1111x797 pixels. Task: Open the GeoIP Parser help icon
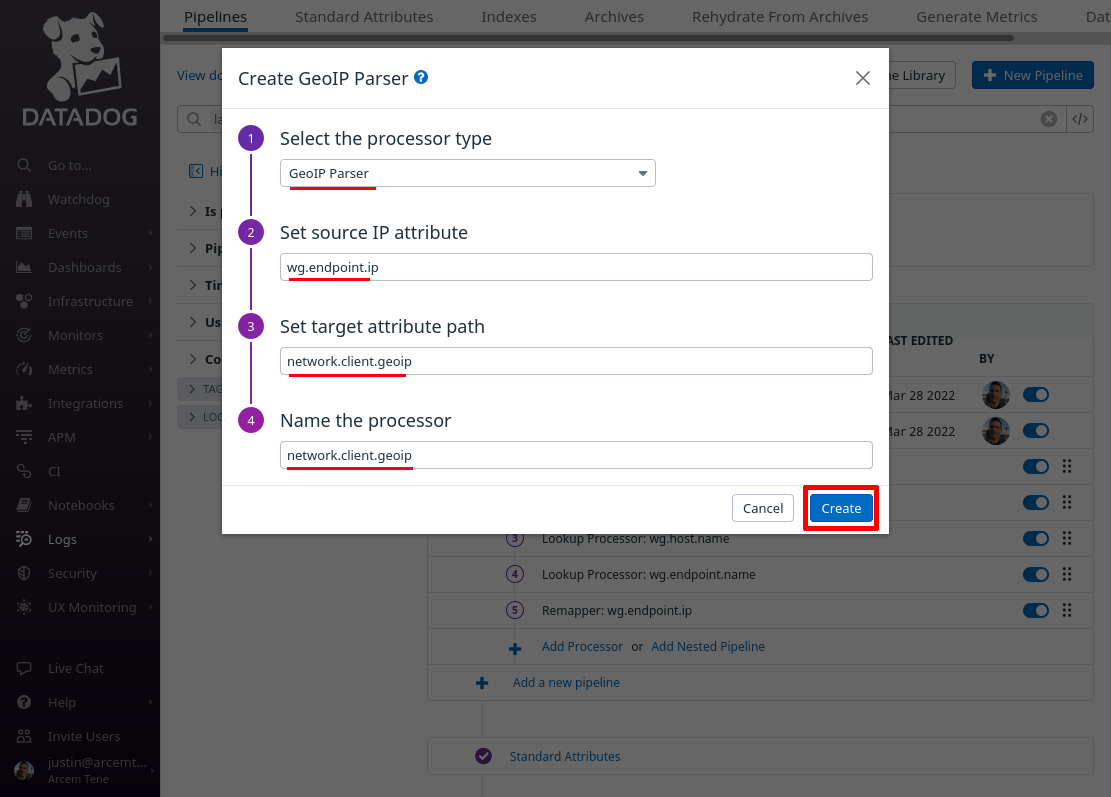coord(421,77)
